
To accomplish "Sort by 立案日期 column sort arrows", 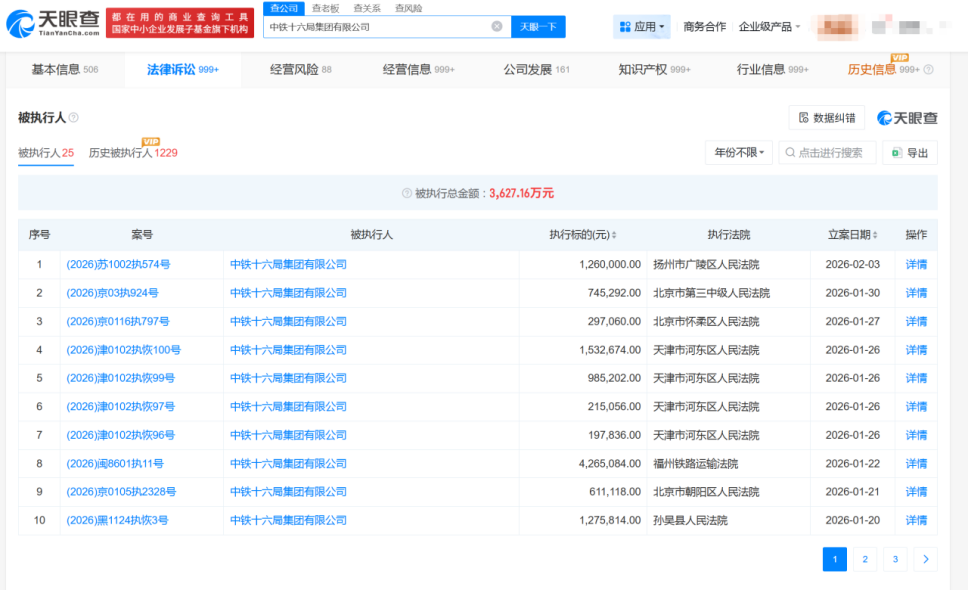I will (x=875, y=235).
